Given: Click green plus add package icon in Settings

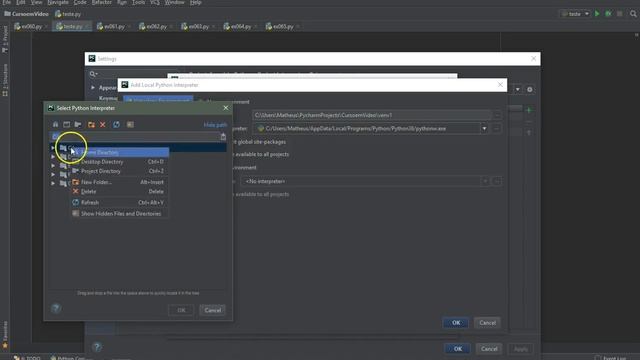Looking at the screenshot, I should (529, 110).
